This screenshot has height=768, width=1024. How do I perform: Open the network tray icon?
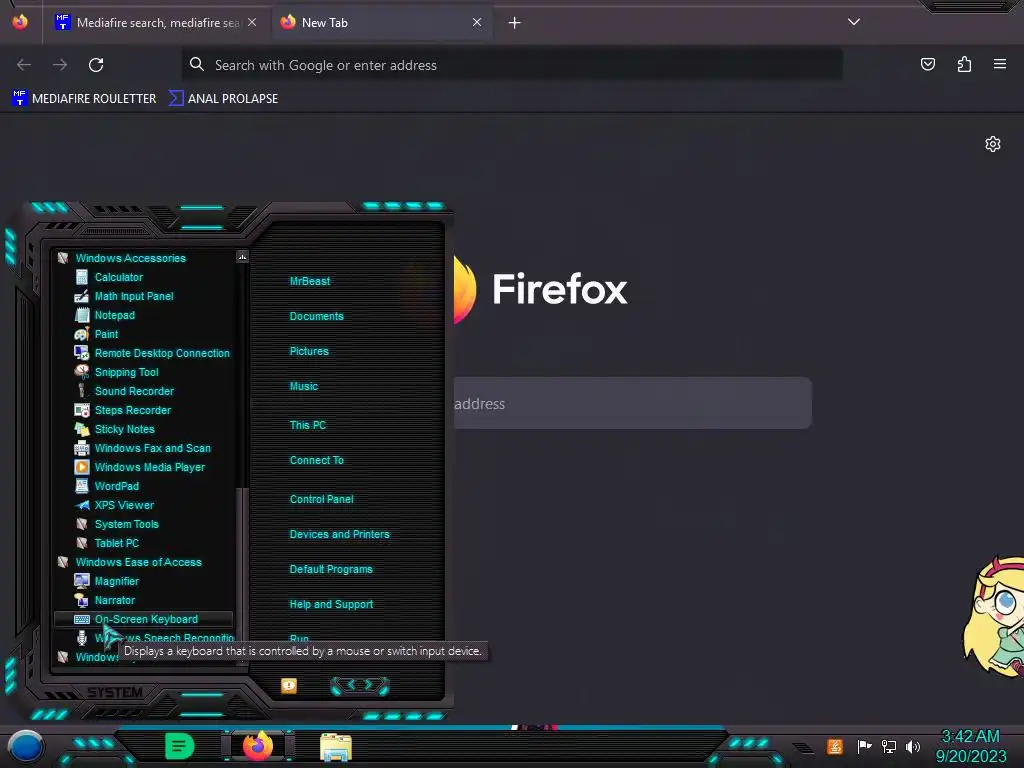tap(889, 746)
